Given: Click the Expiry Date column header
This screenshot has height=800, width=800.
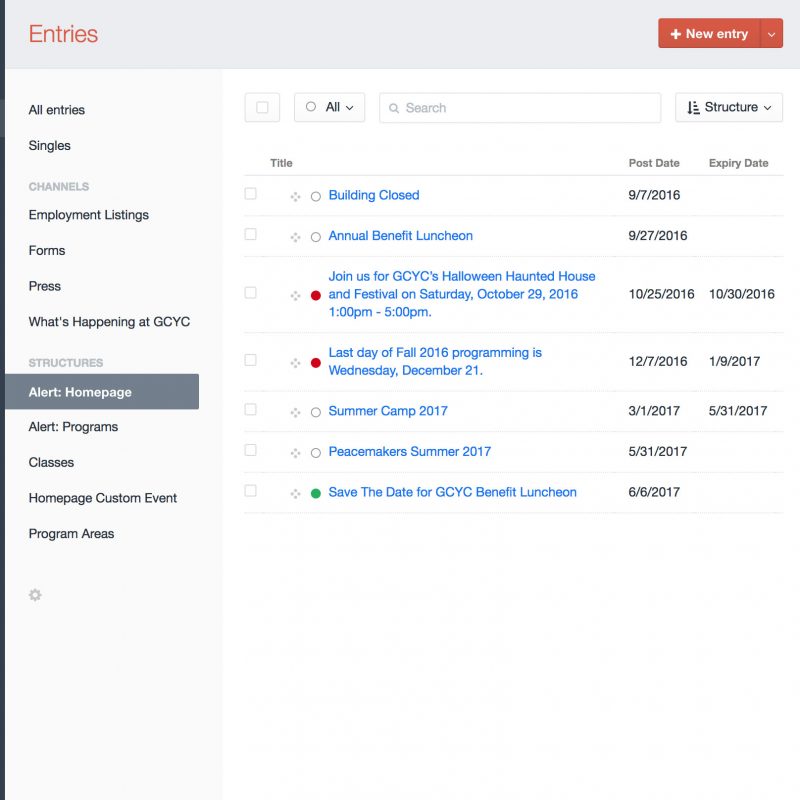Looking at the screenshot, I should coord(738,163).
